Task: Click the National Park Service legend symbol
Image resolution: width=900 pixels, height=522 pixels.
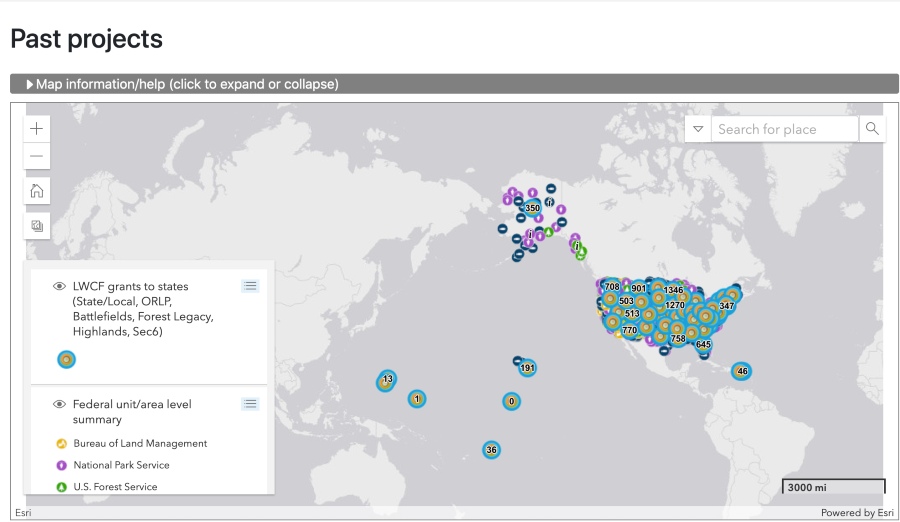Action: (x=61, y=465)
